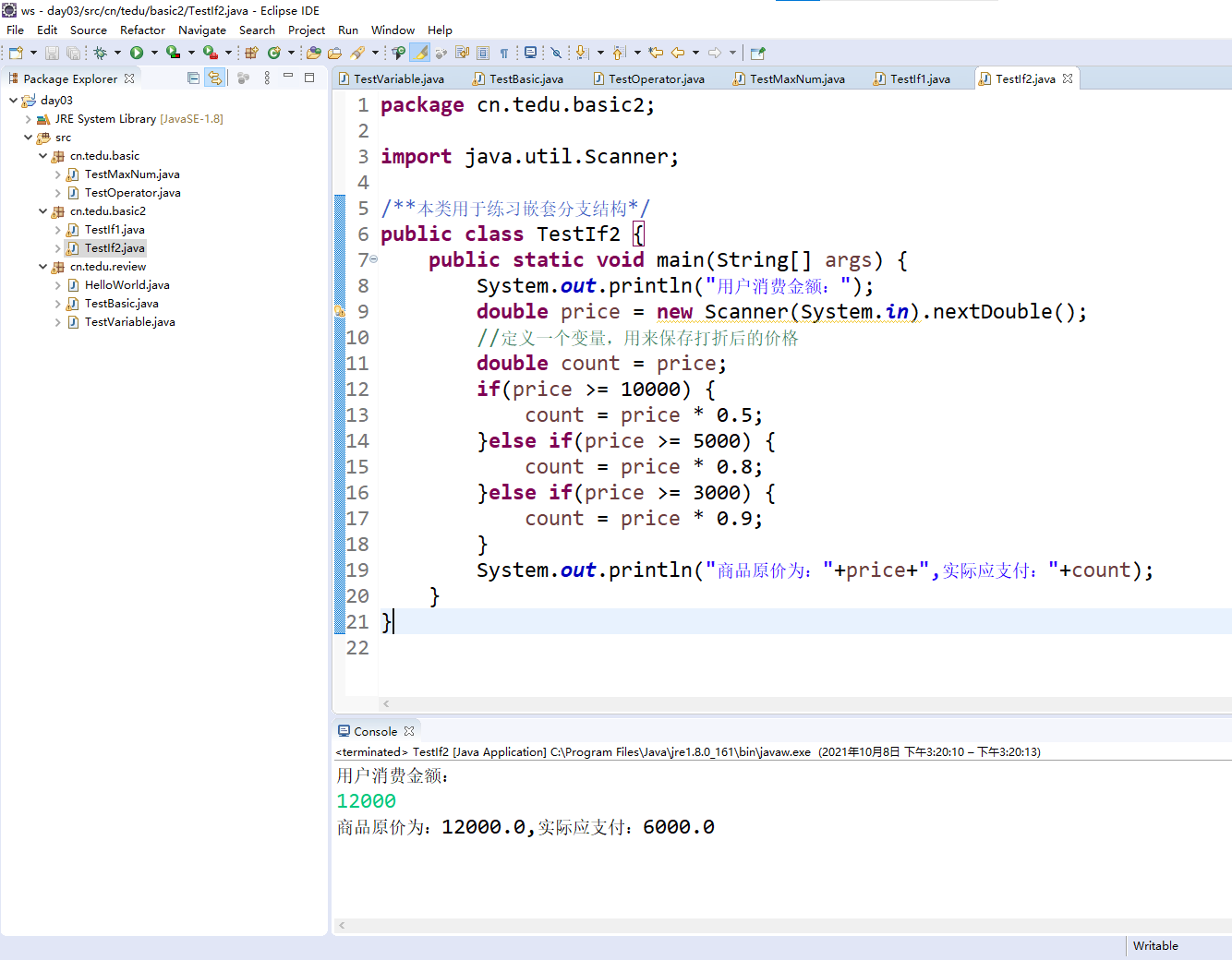Viewport: 1232px width, 960px height.
Task: Click Collapse All in Package Explorer
Action: point(193,78)
